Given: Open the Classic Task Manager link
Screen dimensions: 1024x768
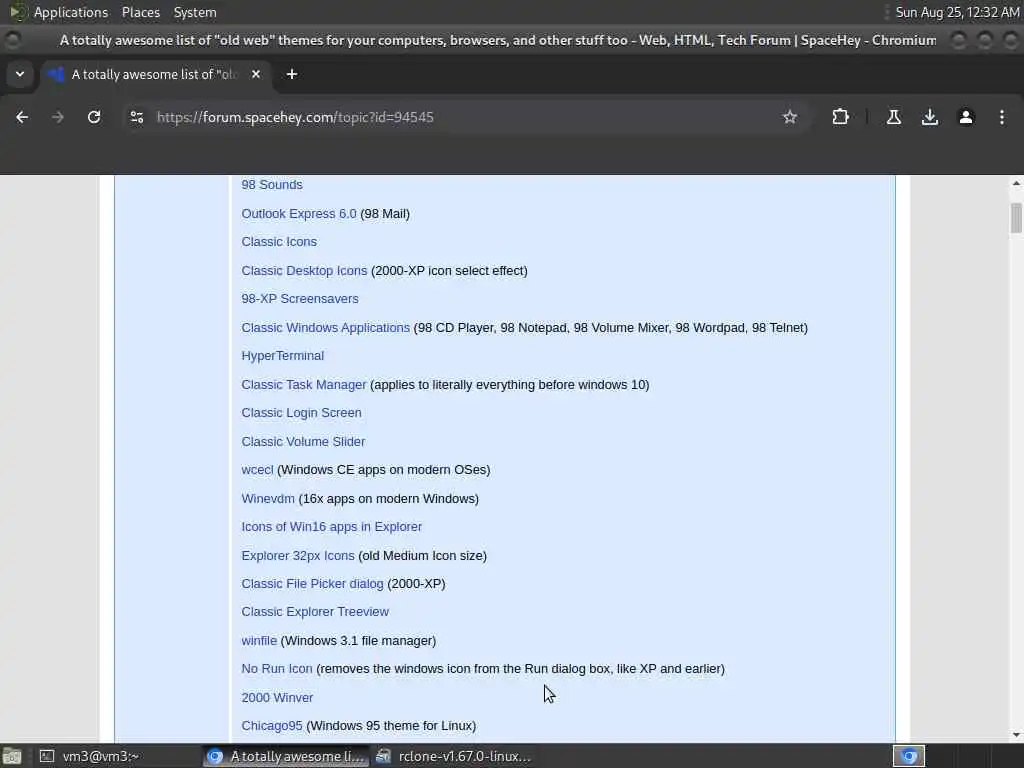Looking at the screenshot, I should (x=304, y=385).
